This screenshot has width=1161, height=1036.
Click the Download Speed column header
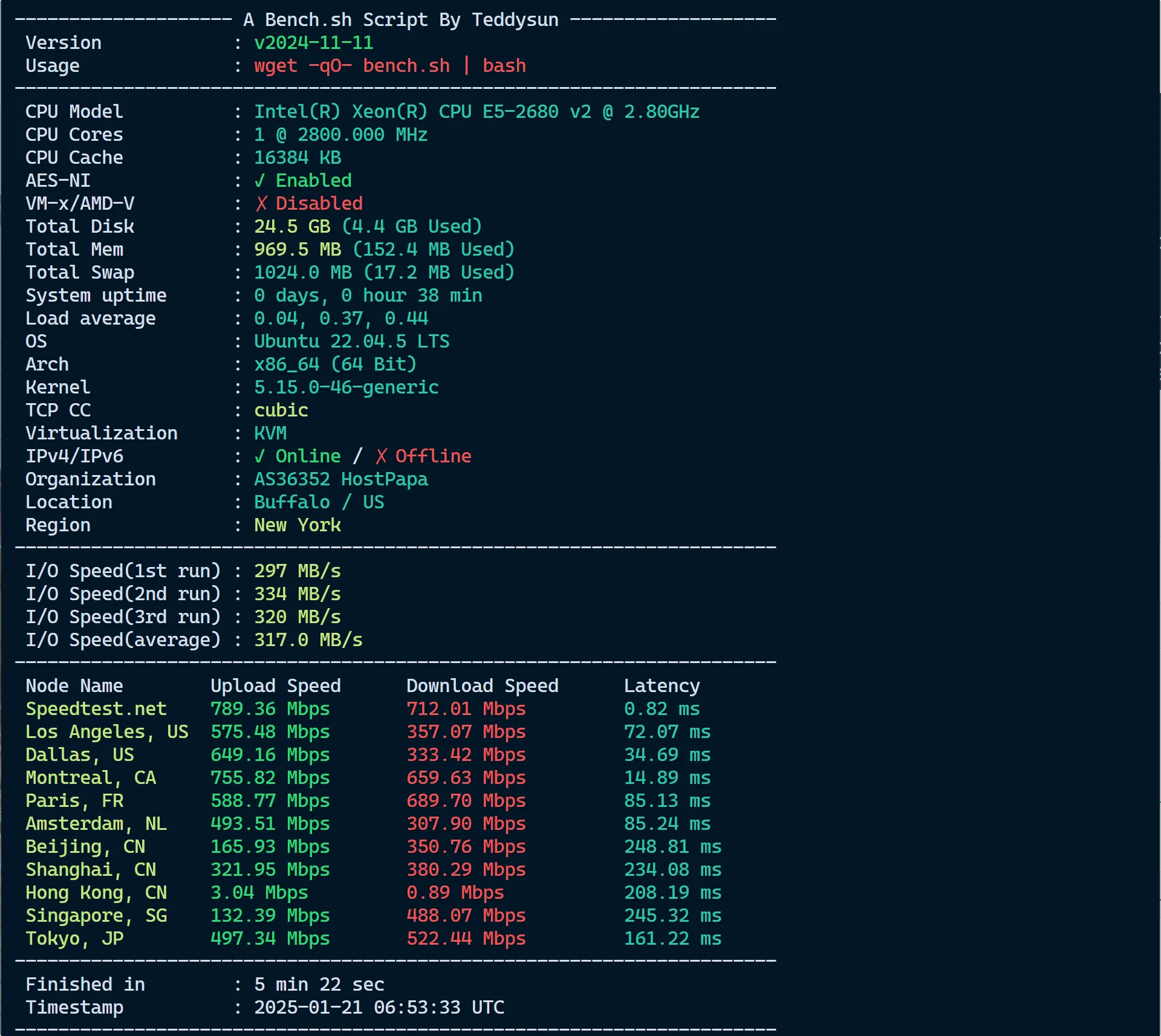tap(482, 686)
